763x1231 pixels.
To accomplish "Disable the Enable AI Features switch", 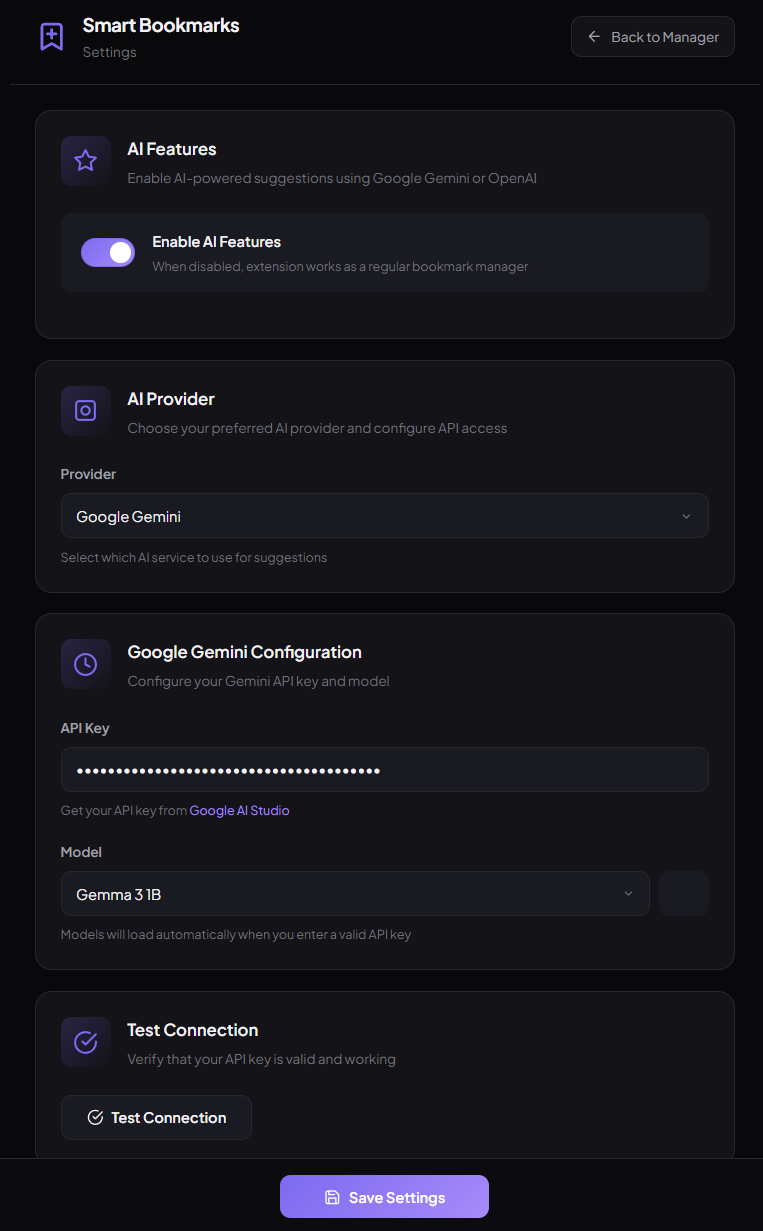I will point(108,253).
